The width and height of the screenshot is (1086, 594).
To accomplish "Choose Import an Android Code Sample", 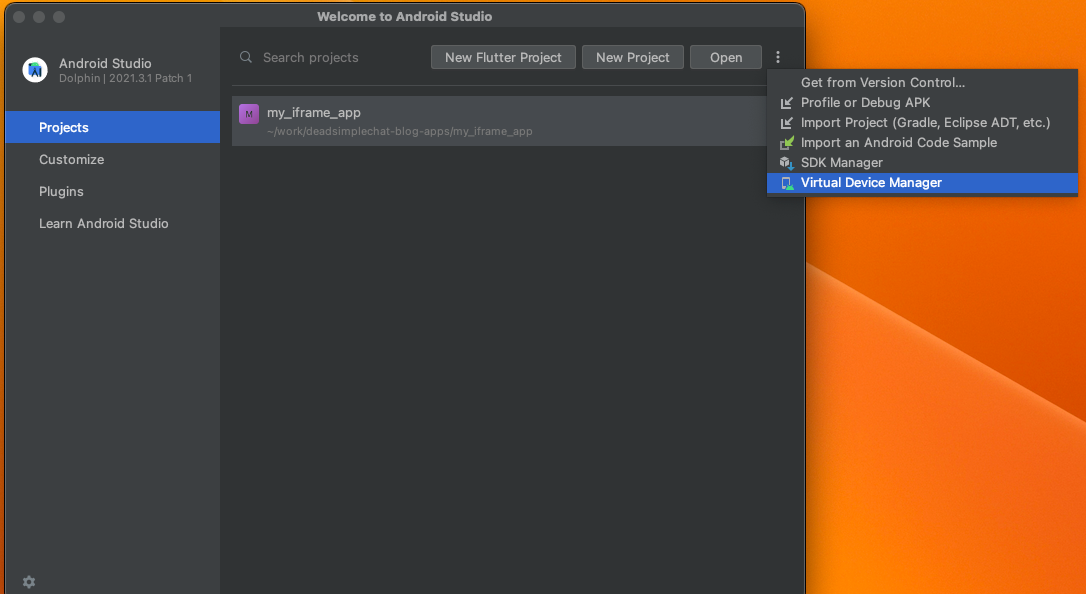I will [x=922, y=143].
